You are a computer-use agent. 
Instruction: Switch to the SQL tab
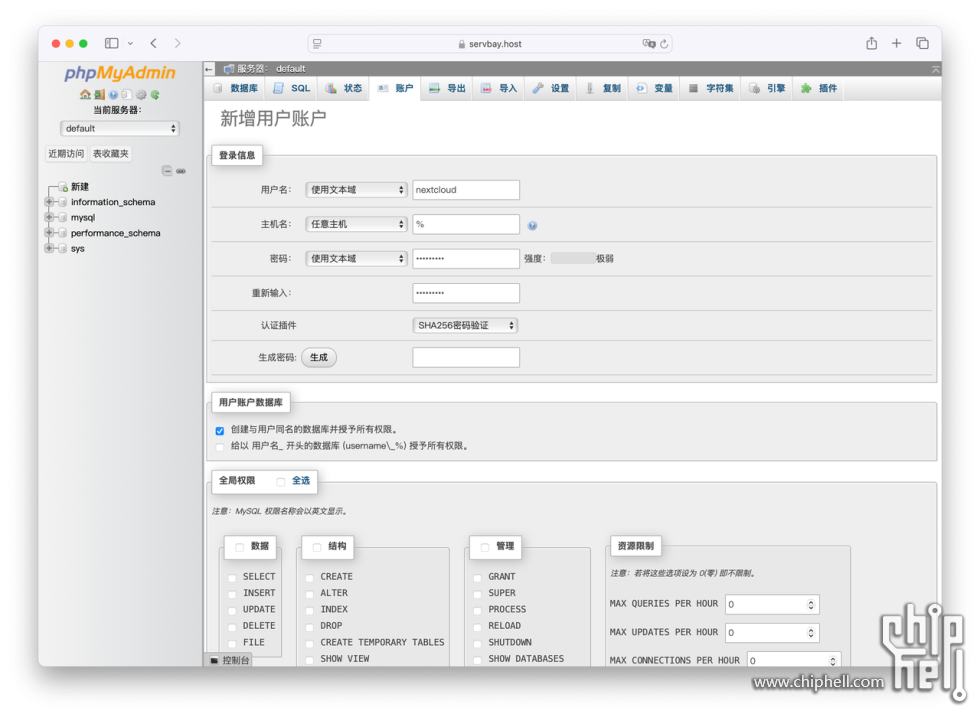[292, 88]
